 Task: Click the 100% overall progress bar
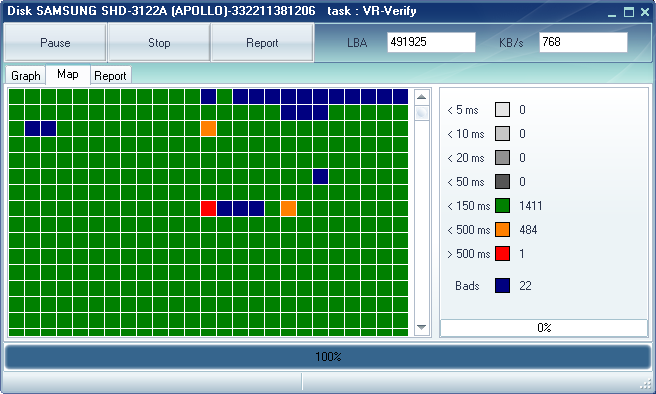pos(328,357)
